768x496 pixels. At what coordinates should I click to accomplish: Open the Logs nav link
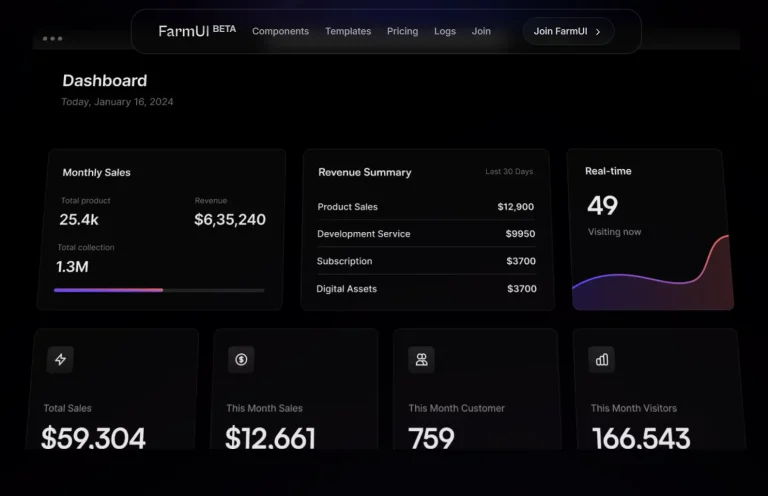click(445, 31)
